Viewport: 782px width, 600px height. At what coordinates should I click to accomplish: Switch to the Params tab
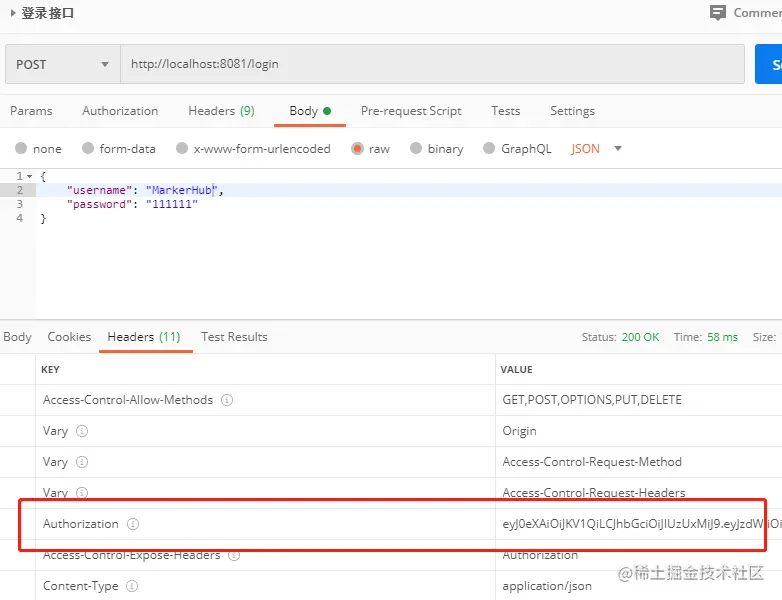tap(31, 111)
